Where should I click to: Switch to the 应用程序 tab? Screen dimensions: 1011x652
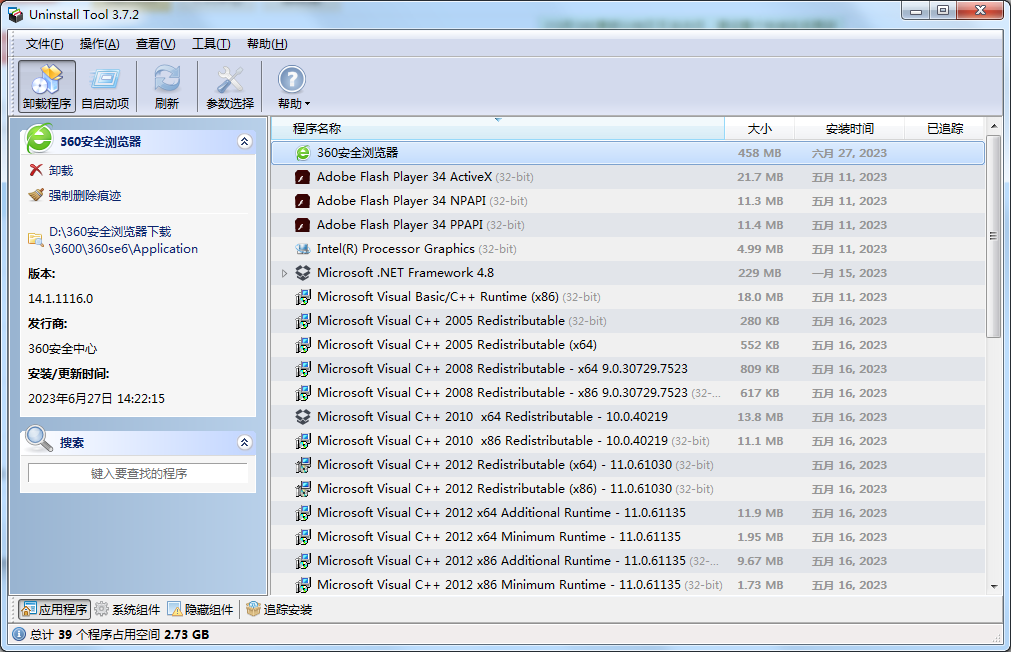tap(54, 609)
